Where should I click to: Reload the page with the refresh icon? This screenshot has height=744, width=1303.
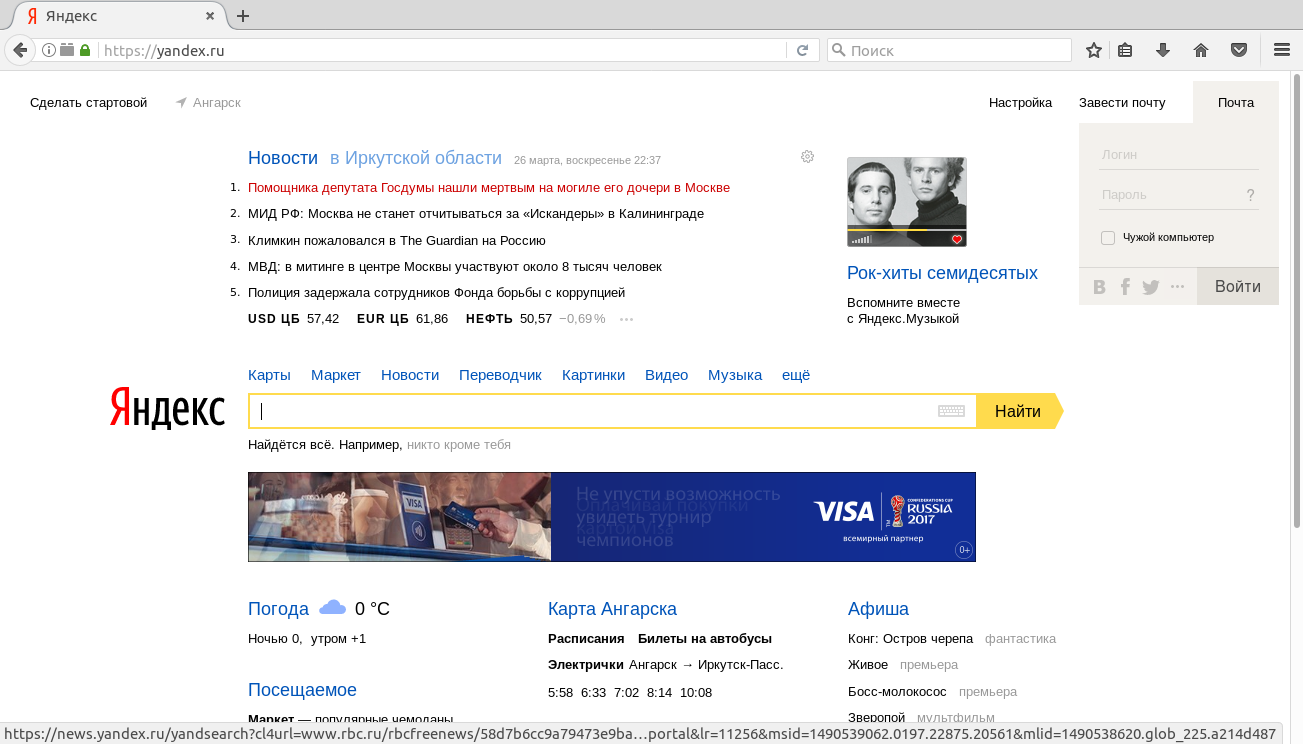802,50
